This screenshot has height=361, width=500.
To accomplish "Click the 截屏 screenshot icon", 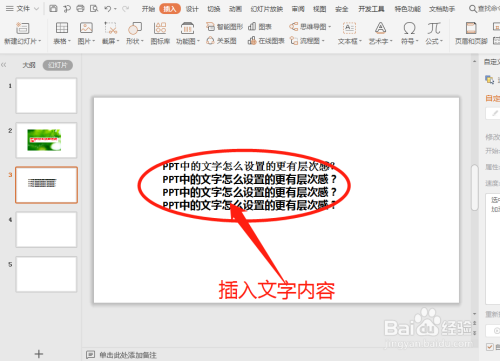I will click(111, 28).
